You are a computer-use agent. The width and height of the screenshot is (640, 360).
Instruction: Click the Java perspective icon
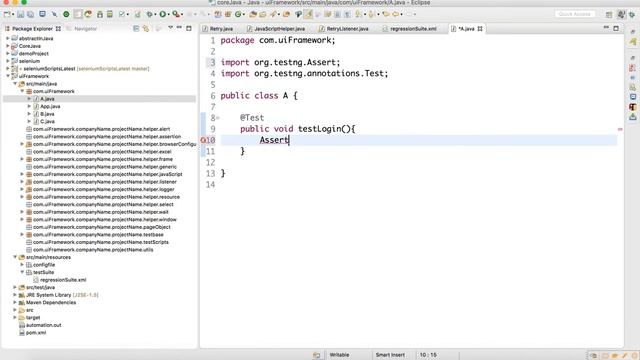[621, 15]
